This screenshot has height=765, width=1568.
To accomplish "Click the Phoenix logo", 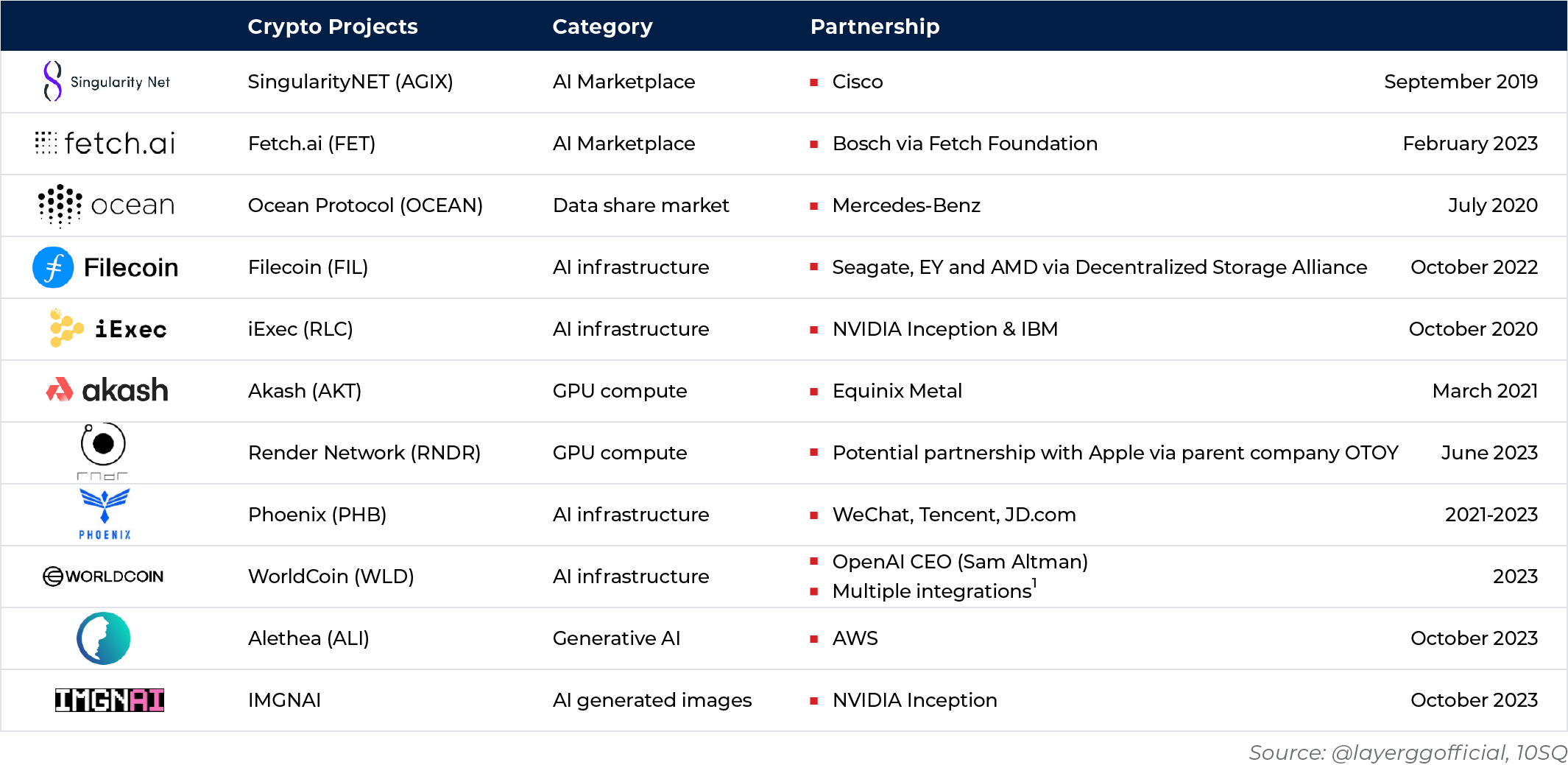I will [x=105, y=514].
